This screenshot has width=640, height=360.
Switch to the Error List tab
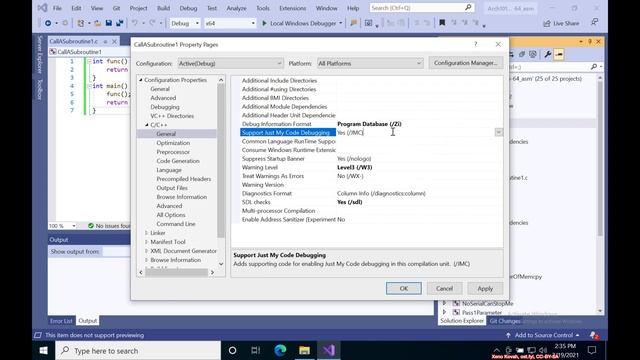61,321
